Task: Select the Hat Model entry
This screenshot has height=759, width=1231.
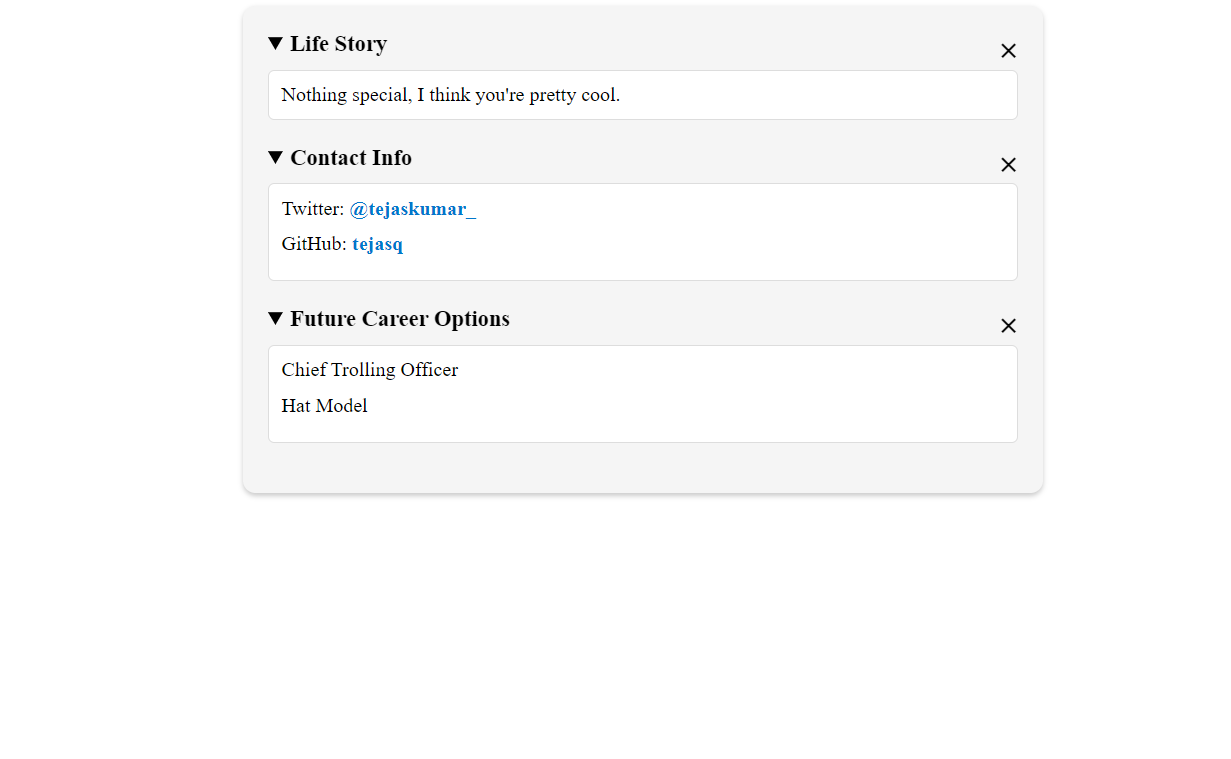Action: [324, 406]
